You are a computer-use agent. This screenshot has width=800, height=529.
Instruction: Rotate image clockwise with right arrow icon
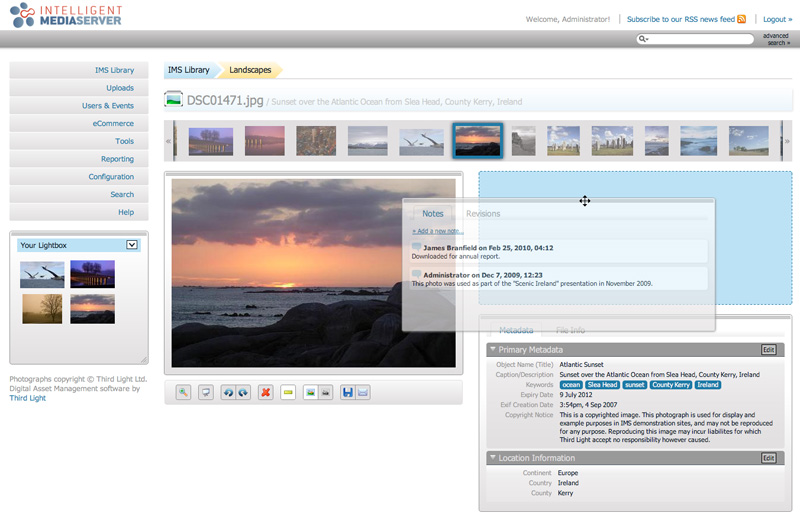click(243, 392)
